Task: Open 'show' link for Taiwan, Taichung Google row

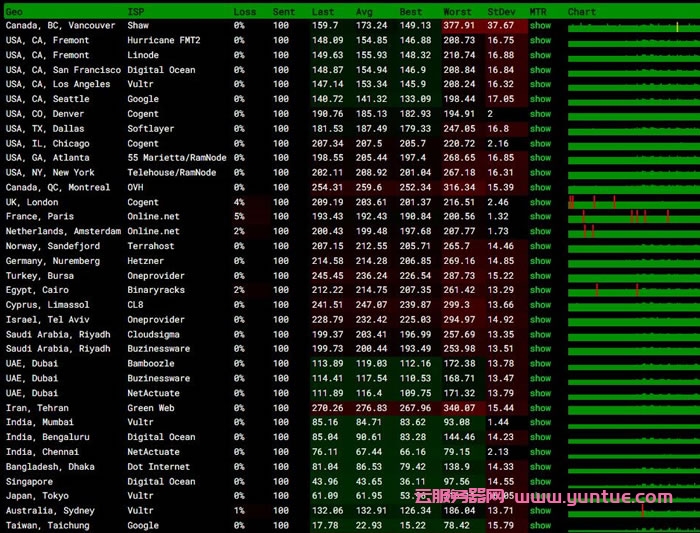Action: coord(540,525)
